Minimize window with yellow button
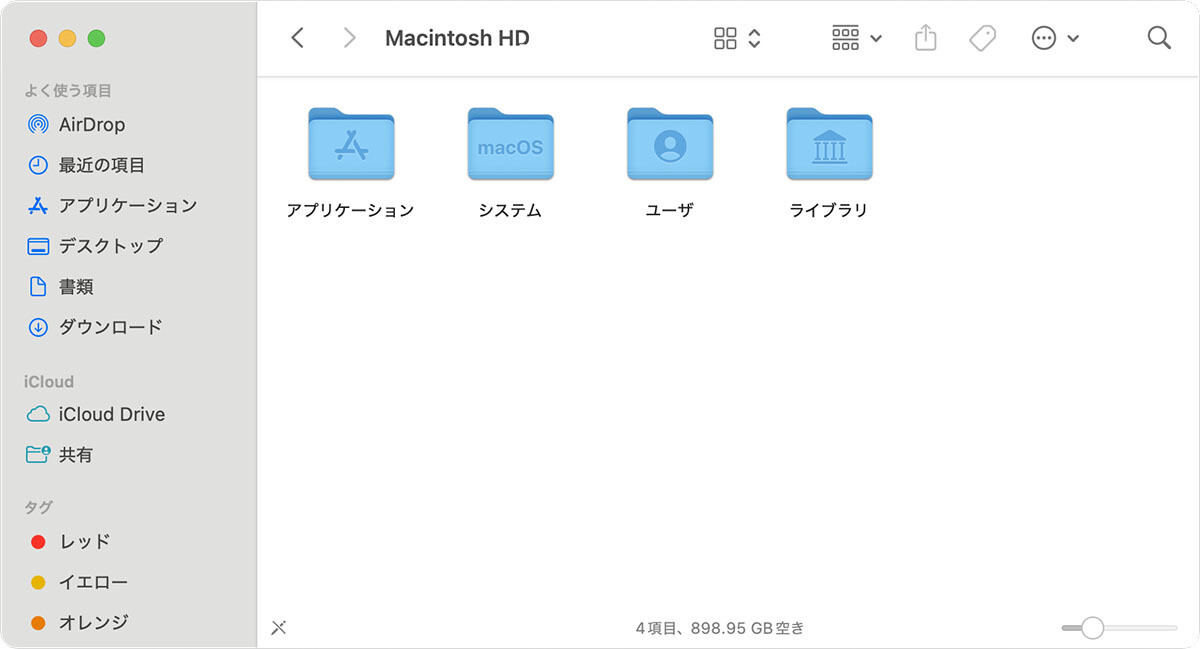The width and height of the screenshot is (1200, 649). coord(67,39)
